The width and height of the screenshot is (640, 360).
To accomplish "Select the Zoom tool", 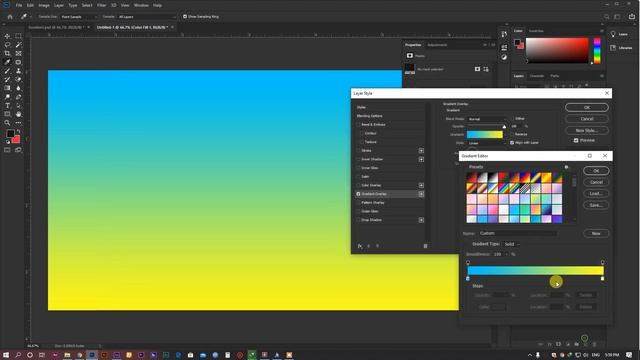I will 7,123.
